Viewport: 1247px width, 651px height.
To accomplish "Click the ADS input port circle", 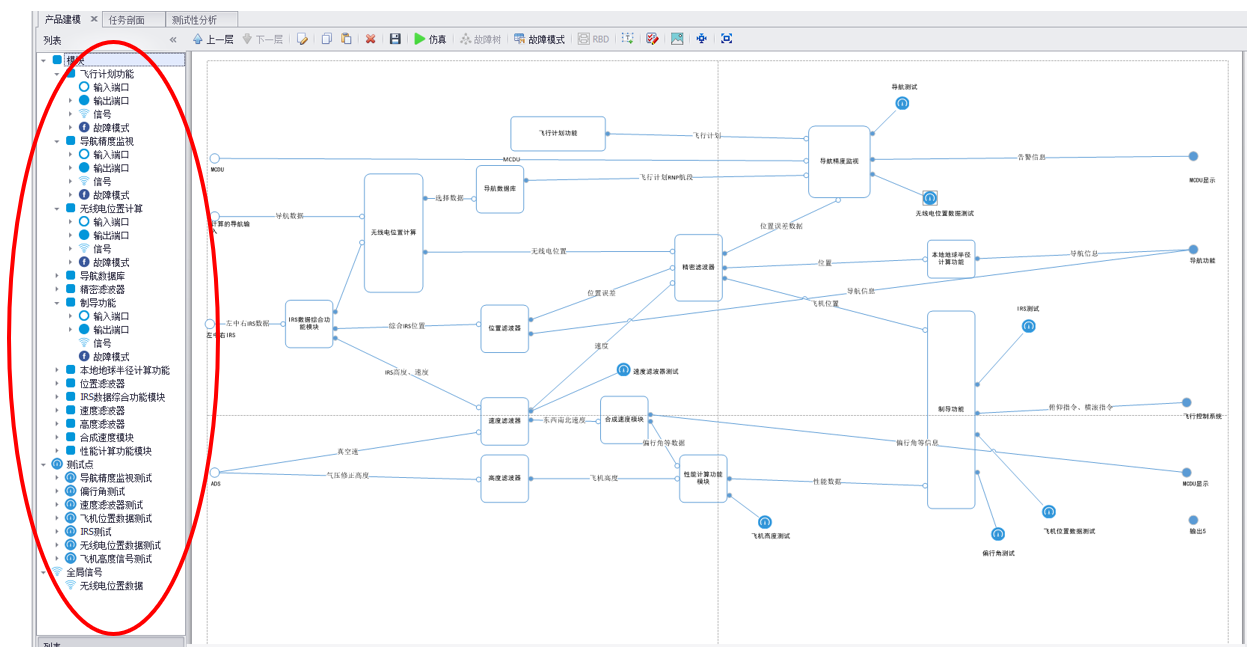I will pyautogui.click(x=214, y=472).
